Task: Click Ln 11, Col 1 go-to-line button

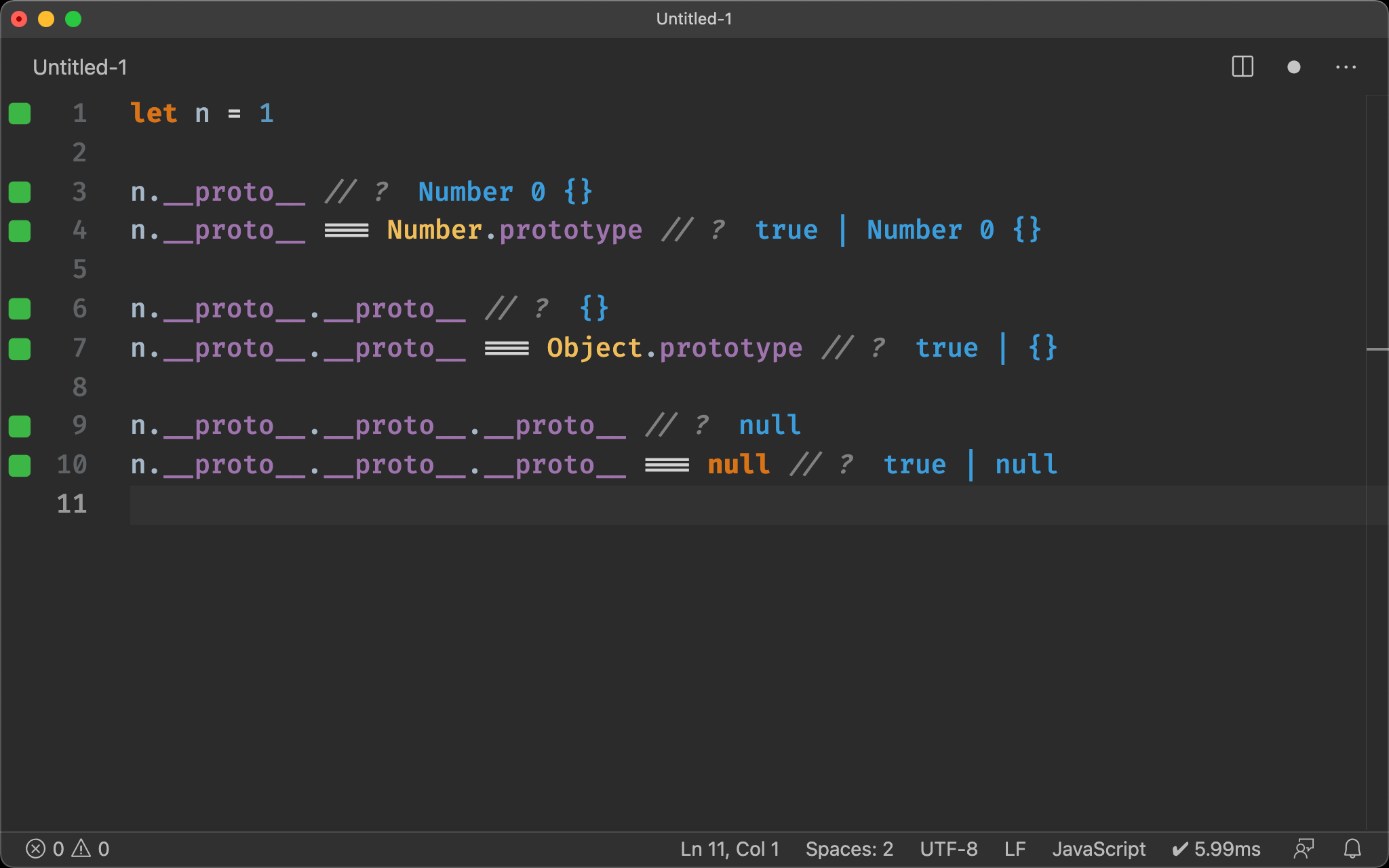Action: [x=730, y=848]
